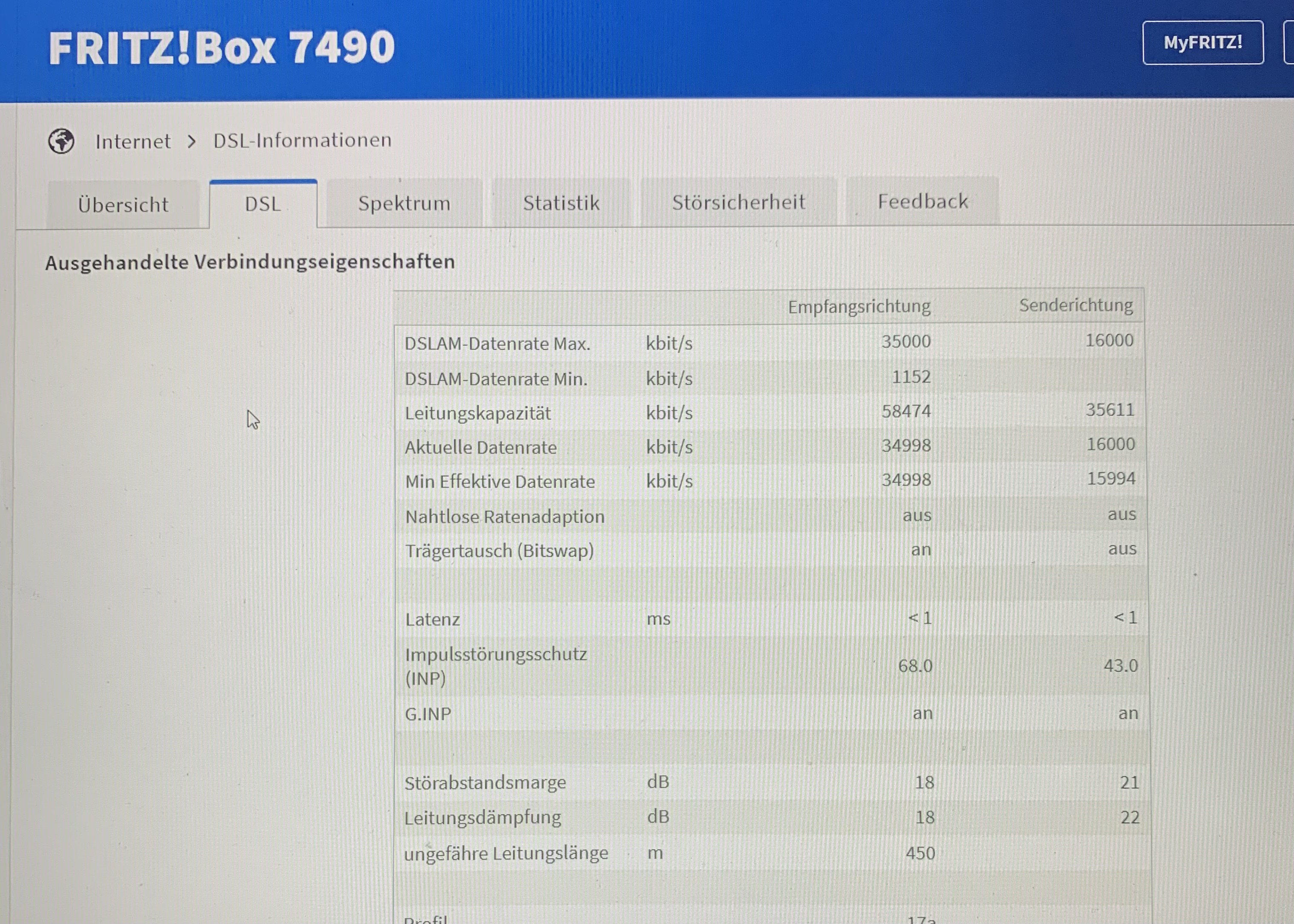
Task: Open the Feedback tab
Action: [x=922, y=201]
